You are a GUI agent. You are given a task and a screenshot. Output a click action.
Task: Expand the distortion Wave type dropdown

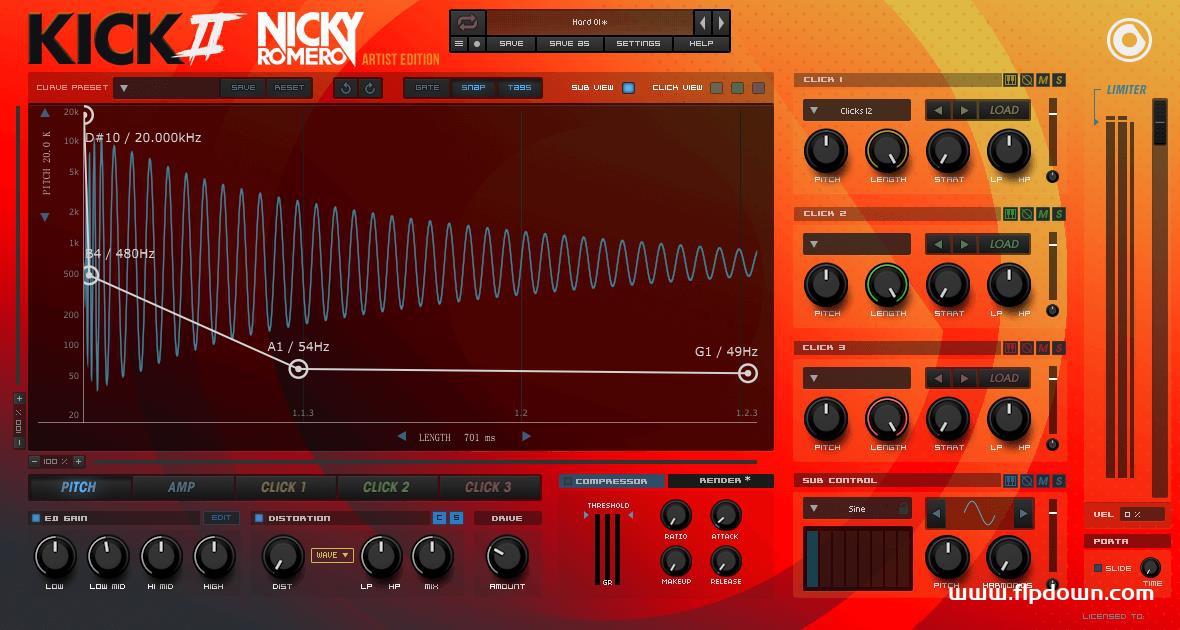click(x=332, y=555)
